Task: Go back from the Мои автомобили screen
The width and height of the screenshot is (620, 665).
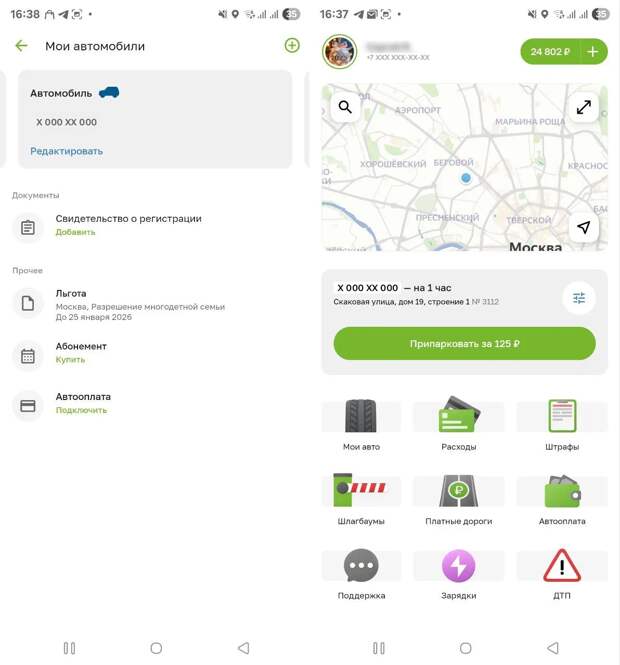Action: coord(21,46)
